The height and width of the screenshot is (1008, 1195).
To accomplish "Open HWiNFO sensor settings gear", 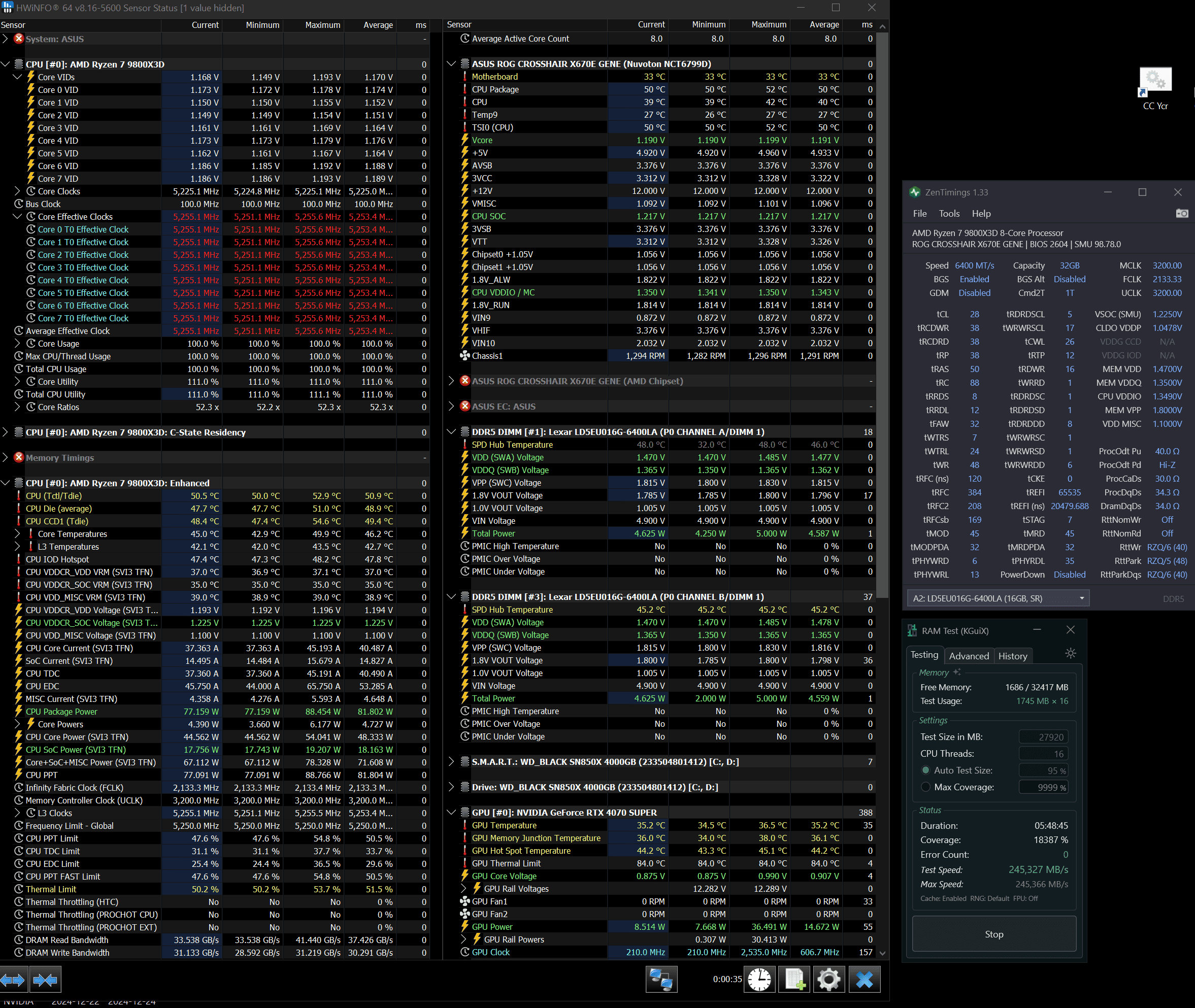I will [x=828, y=980].
